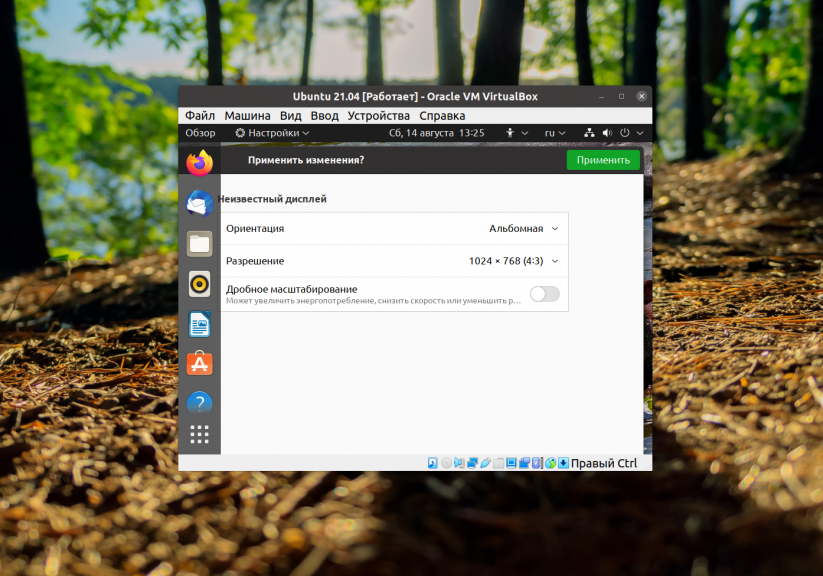Open the Help question mark icon
The height and width of the screenshot is (576, 823).
click(x=199, y=403)
